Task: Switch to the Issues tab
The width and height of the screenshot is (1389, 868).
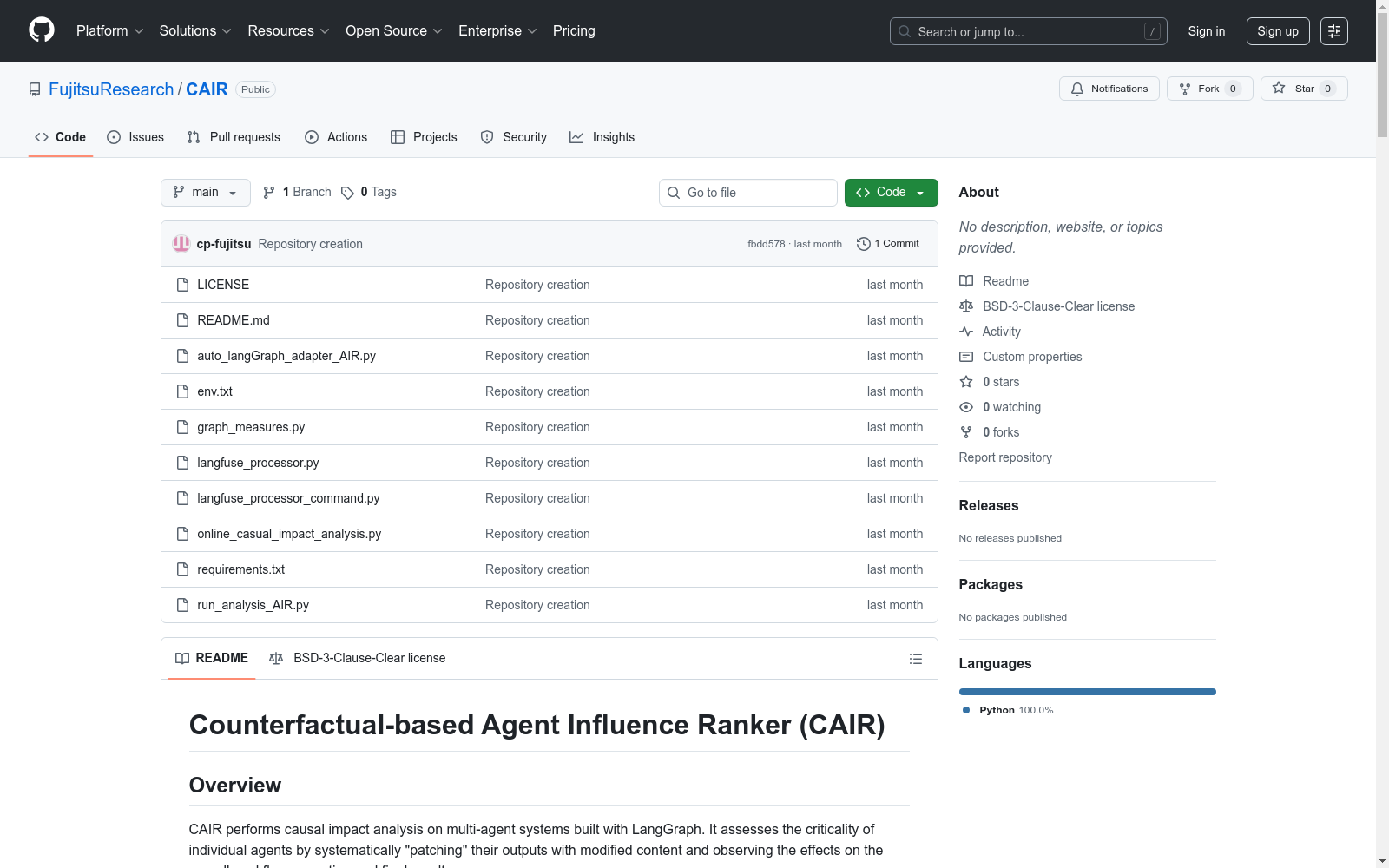Action: [135, 137]
